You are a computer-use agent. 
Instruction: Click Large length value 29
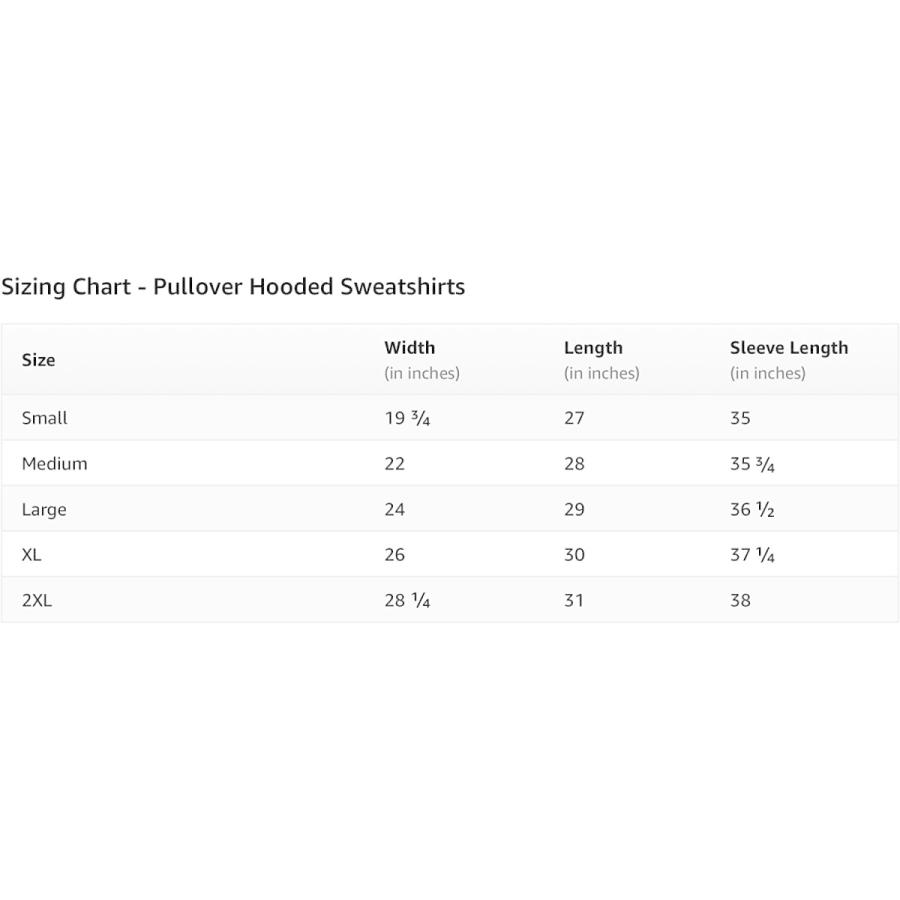click(574, 510)
